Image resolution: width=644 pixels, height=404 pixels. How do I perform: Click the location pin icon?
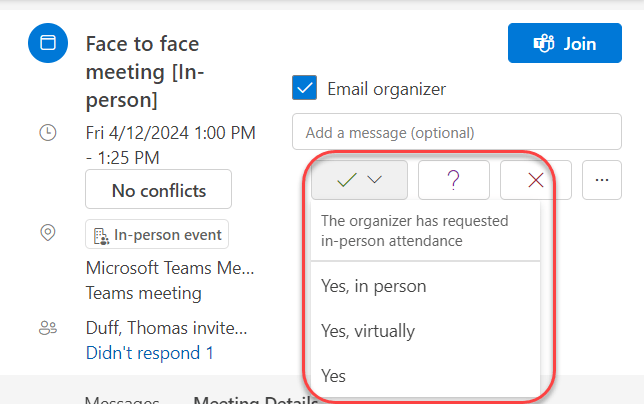(x=47, y=233)
